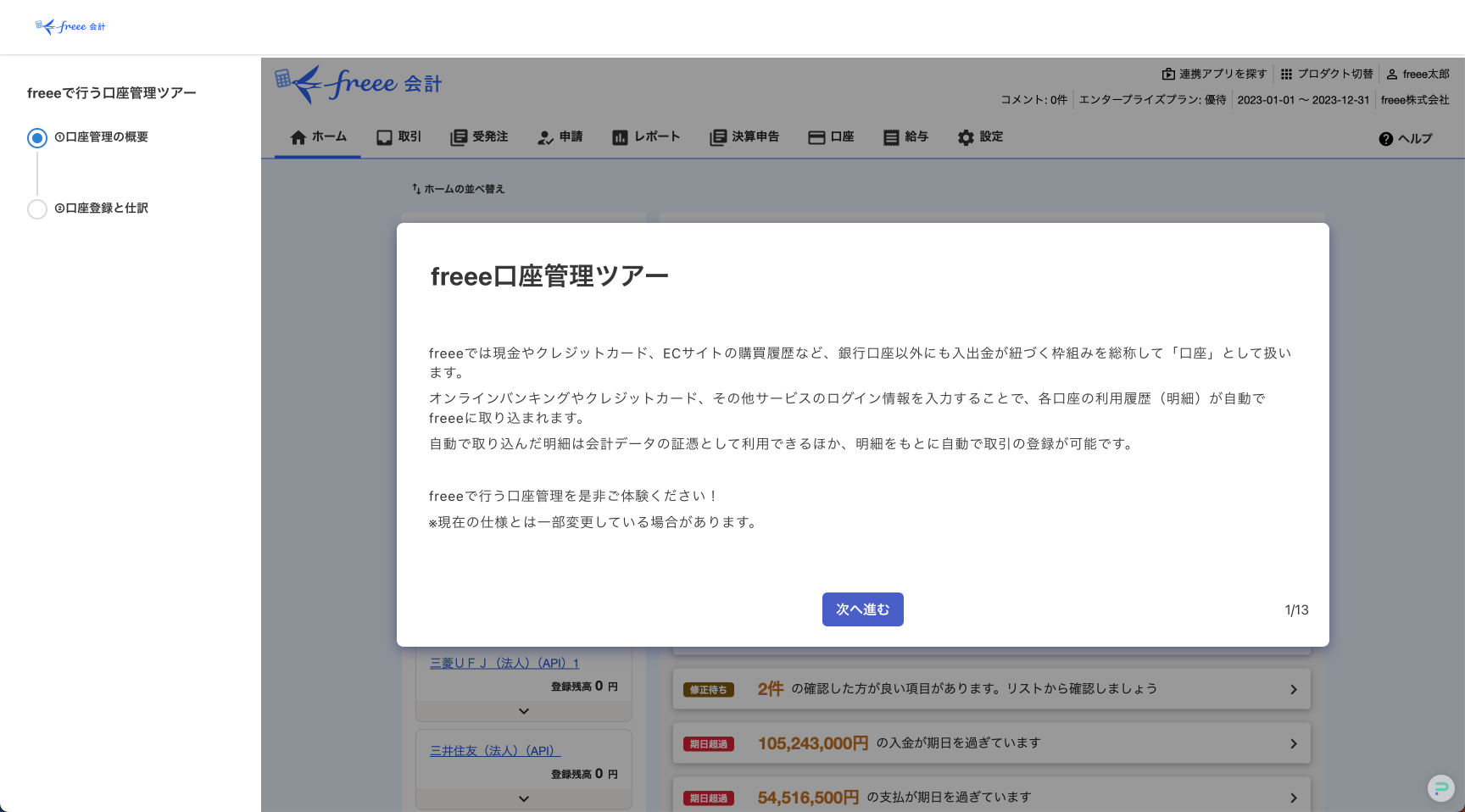The image size is (1465, 812).
Task: Click the 給与 list icon
Action: click(891, 137)
